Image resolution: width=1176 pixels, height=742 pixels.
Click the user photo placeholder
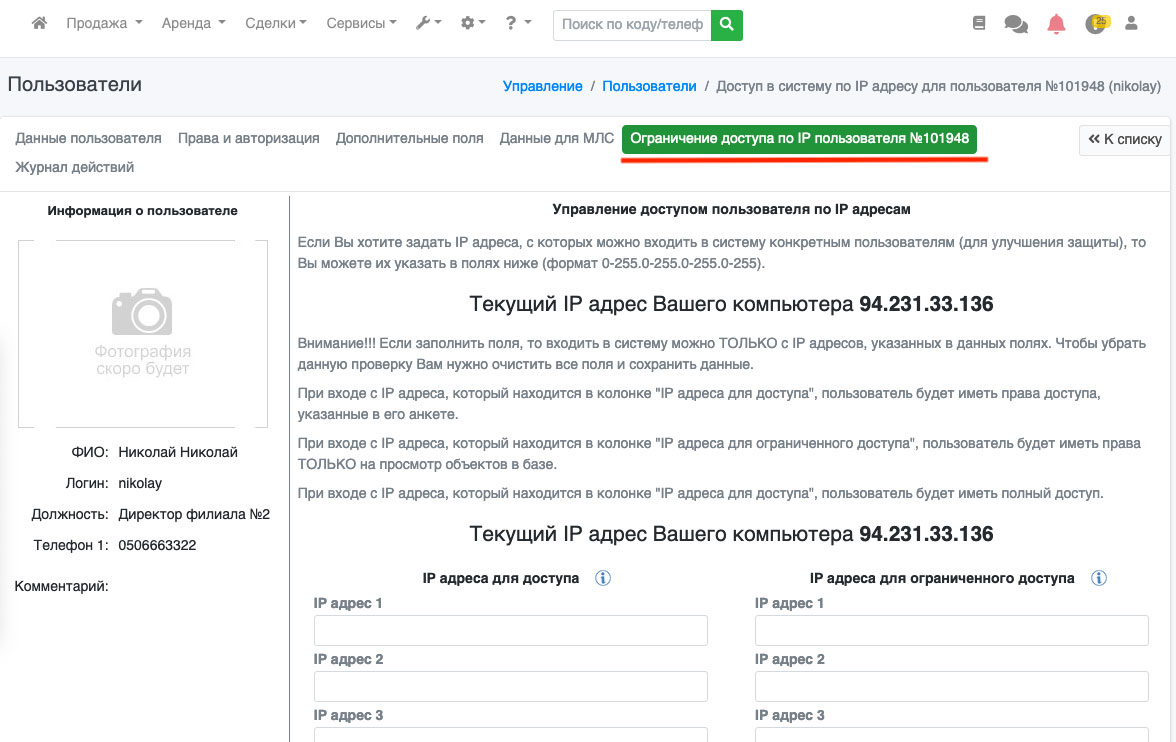[143, 334]
